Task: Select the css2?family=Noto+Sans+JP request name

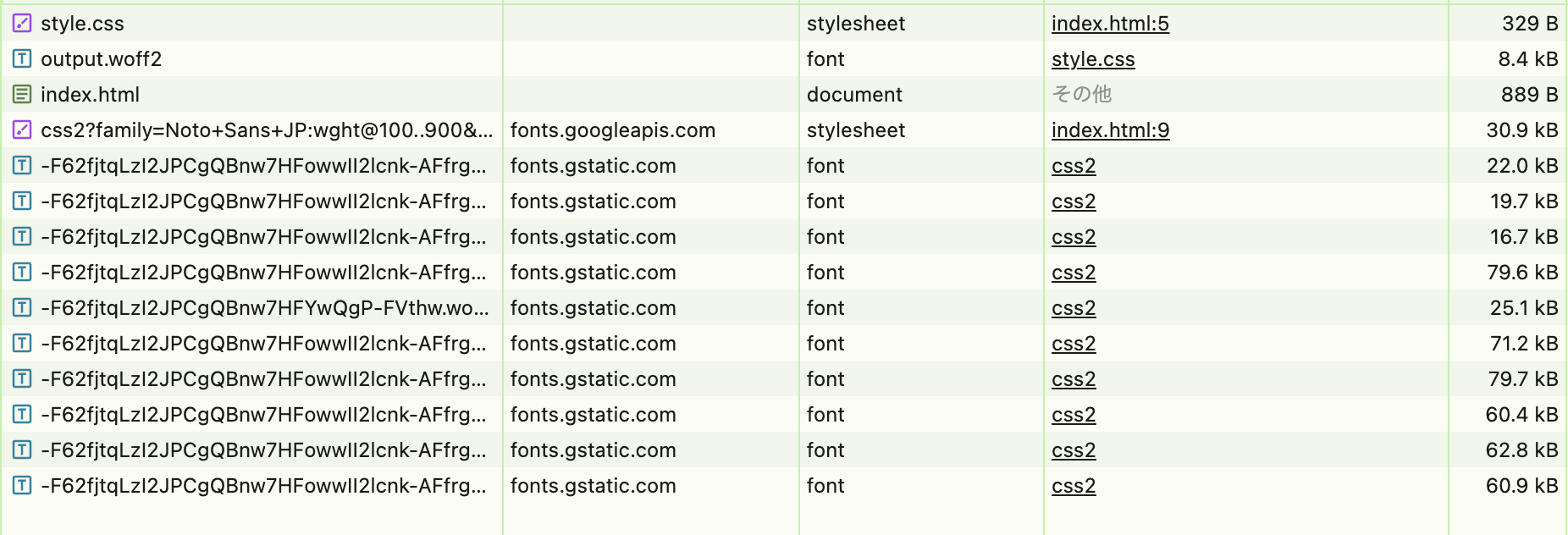Action: click(x=267, y=130)
